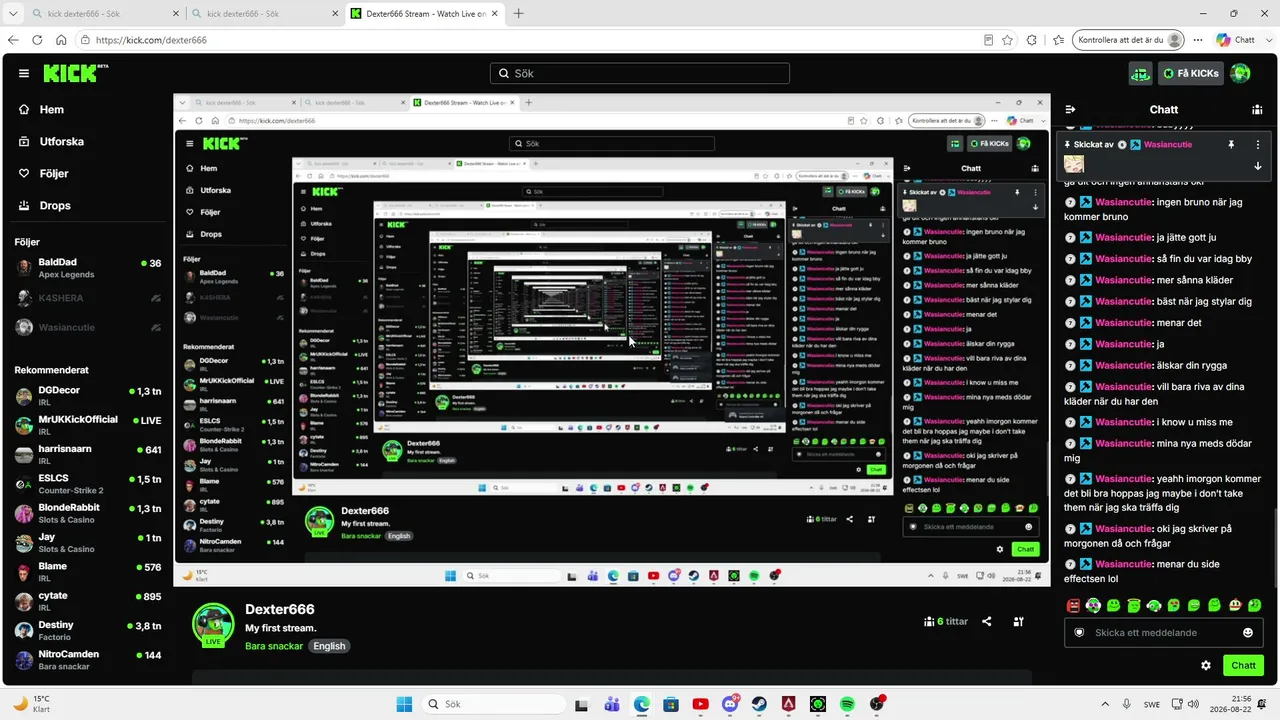Click harrisnaarn in recommended list
1280x720 pixels.
tap(89, 455)
